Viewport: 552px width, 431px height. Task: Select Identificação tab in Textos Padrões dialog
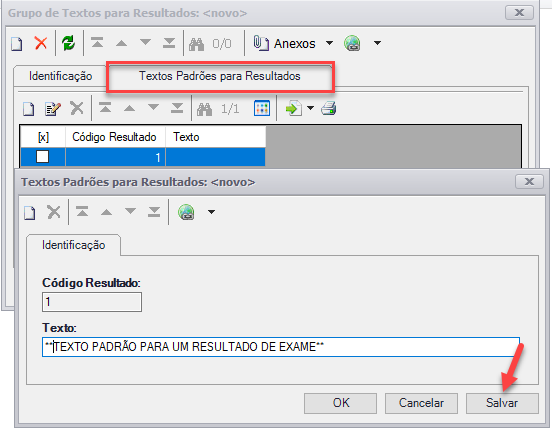tap(73, 245)
